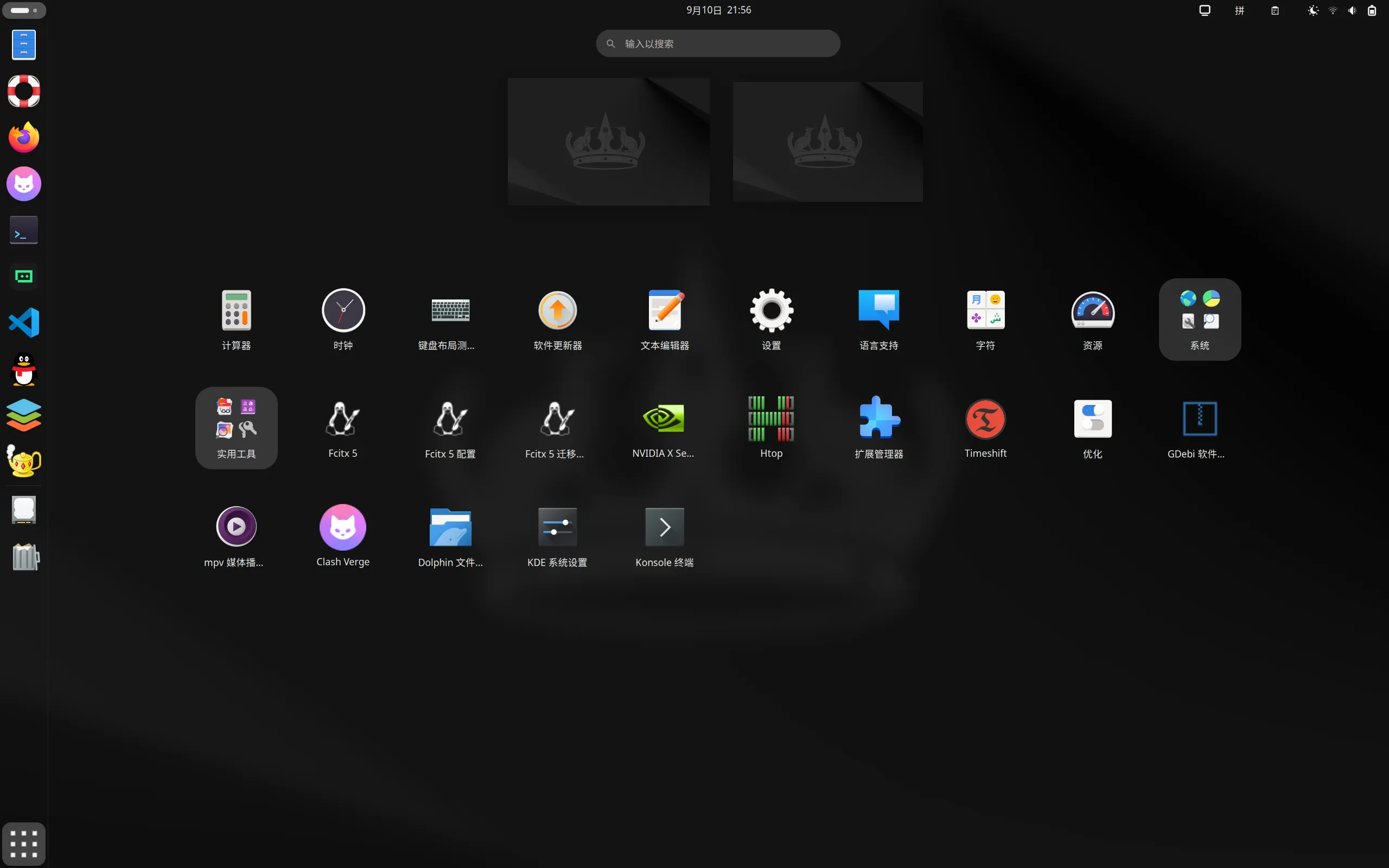Open NVIDIA X Server Settings

(665, 427)
